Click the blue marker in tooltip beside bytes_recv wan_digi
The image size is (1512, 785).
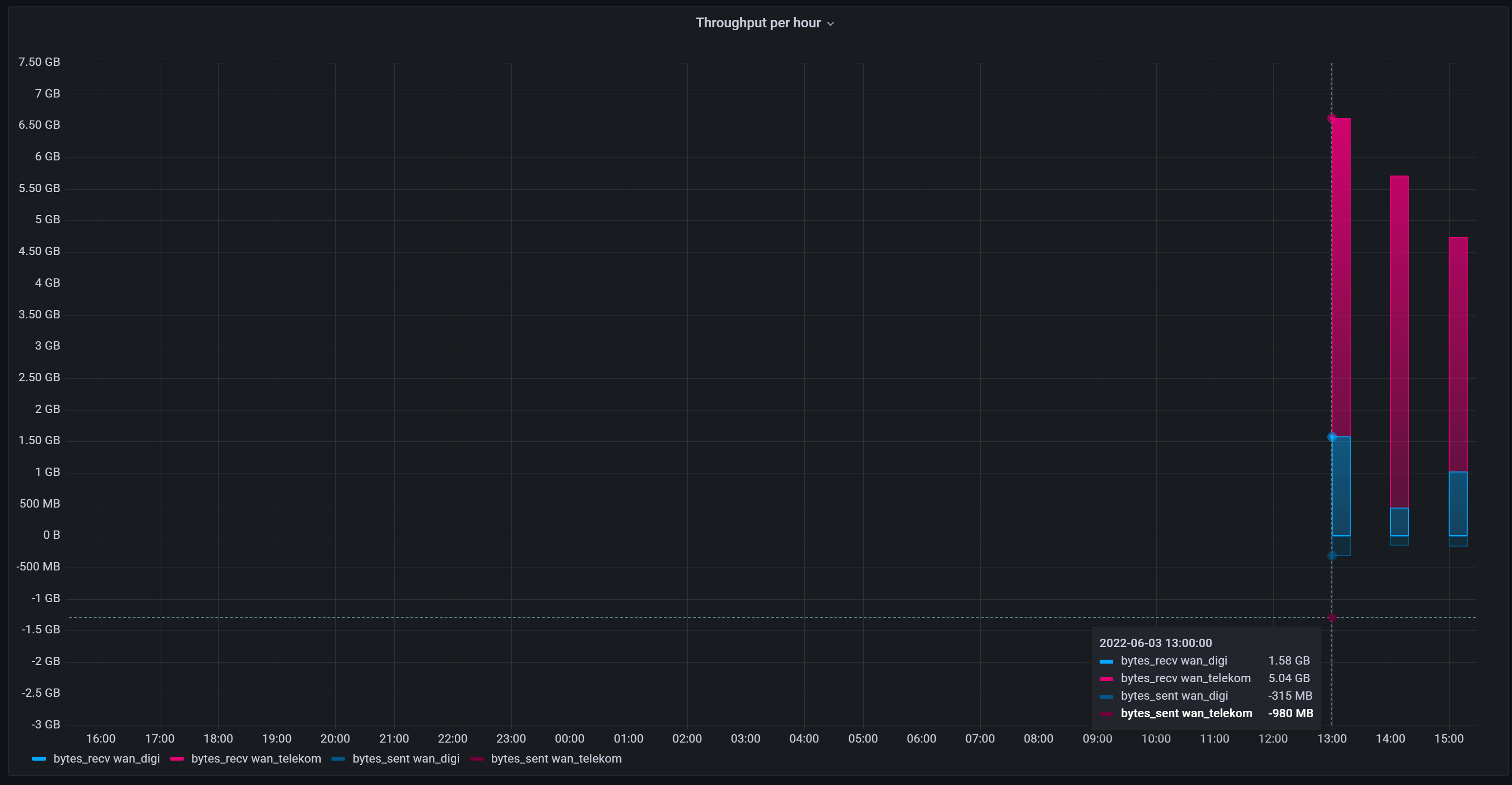(1107, 661)
